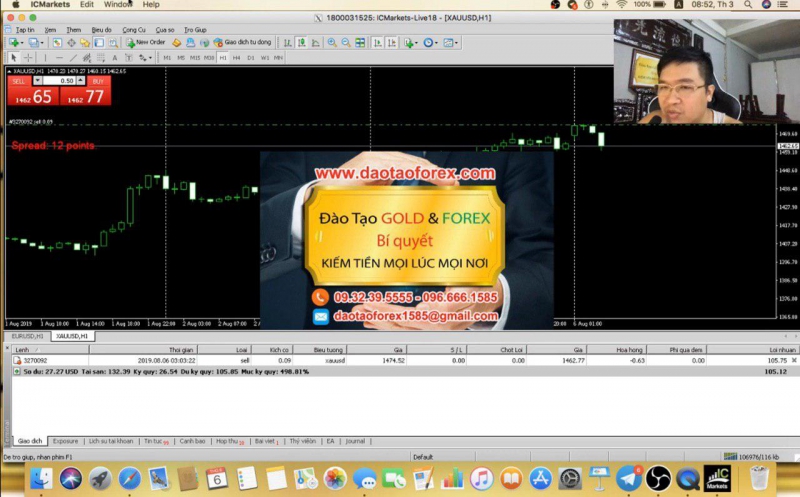Select the text 'A' tool

click(115, 58)
